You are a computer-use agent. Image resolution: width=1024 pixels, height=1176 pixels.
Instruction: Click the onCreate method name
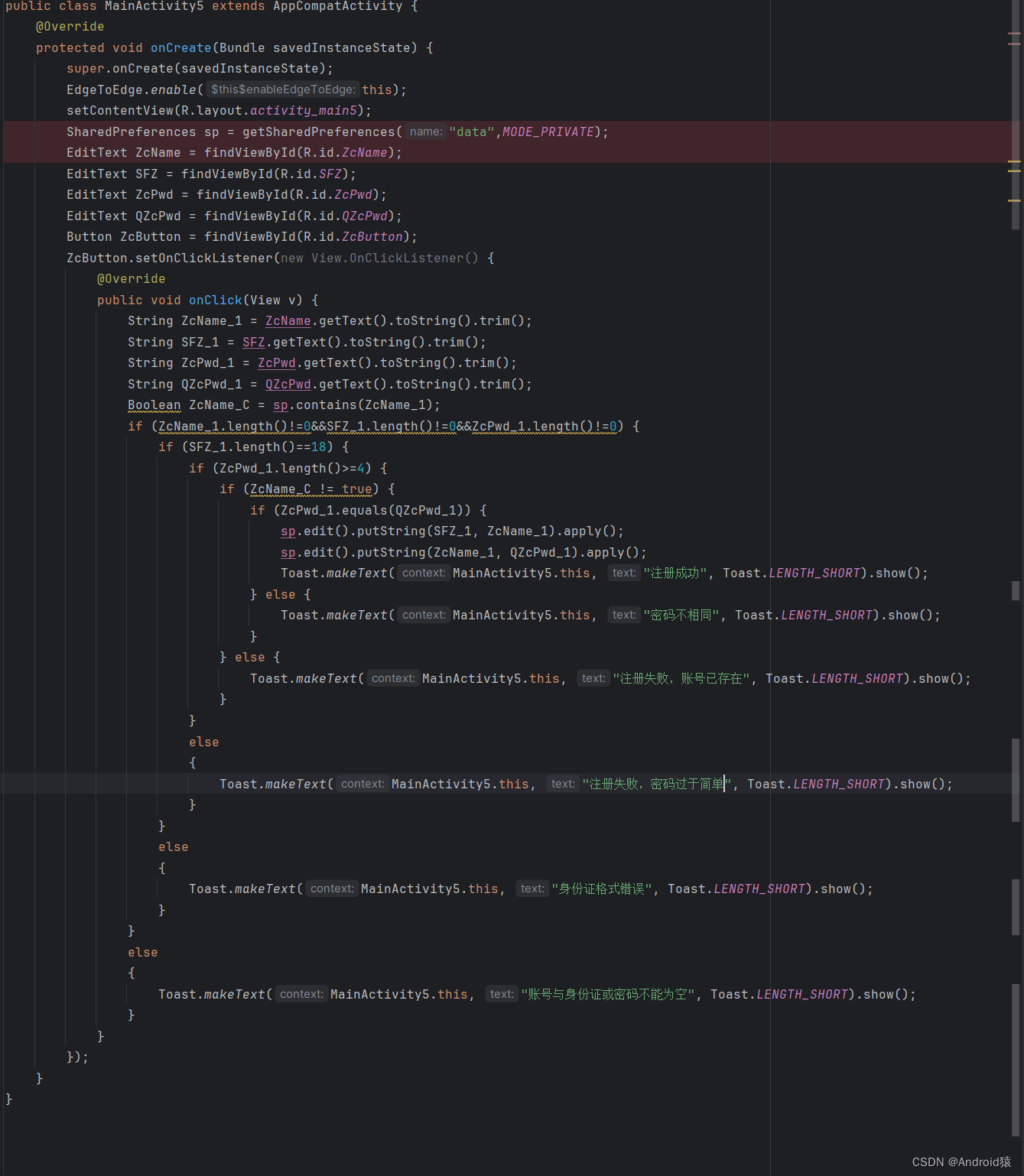(x=180, y=47)
